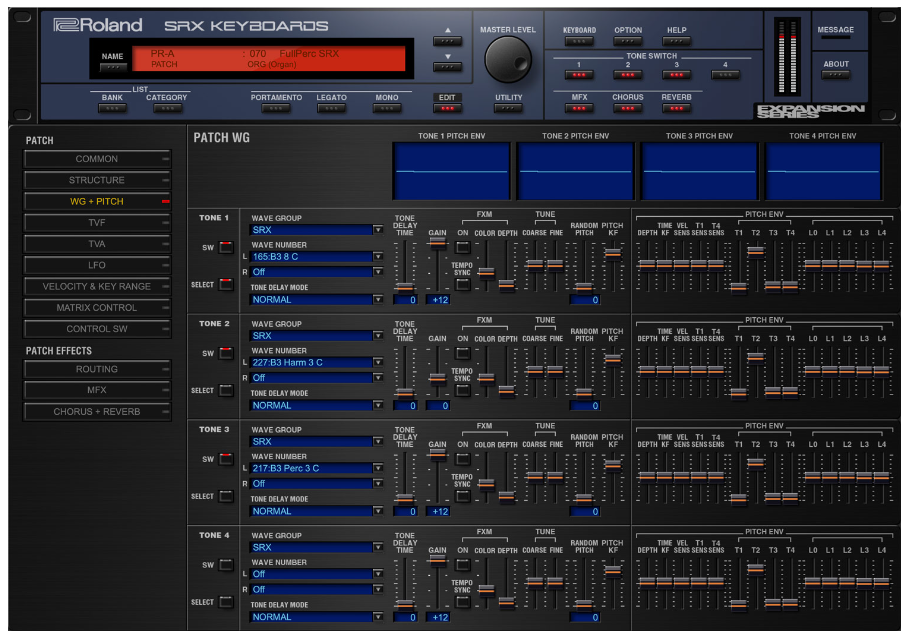Click the MASTER LEVEL knob
Viewport: 913px width, 642px height.
click(508, 60)
